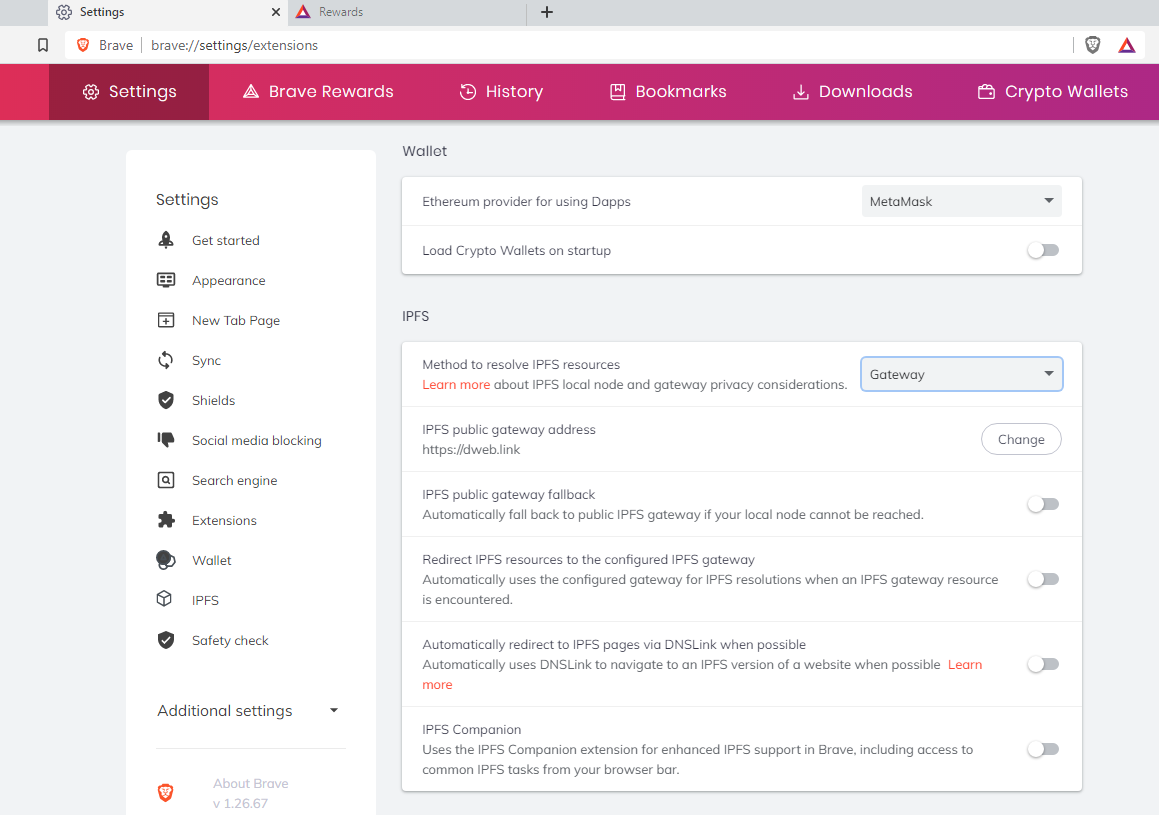Click the Extensions puzzle piece icon
Image resolution: width=1159 pixels, height=815 pixels.
point(166,520)
